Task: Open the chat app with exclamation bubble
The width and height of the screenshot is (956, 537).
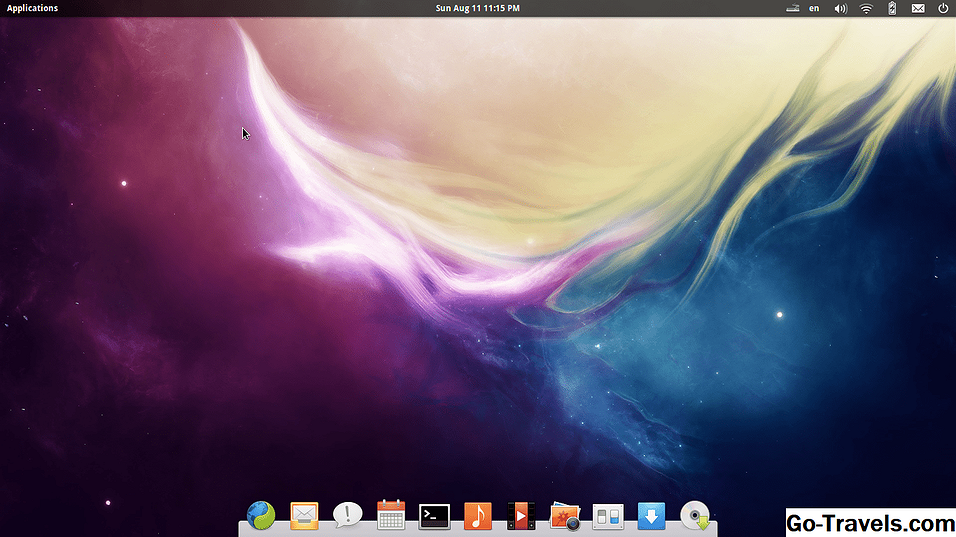Action: [347, 515]
